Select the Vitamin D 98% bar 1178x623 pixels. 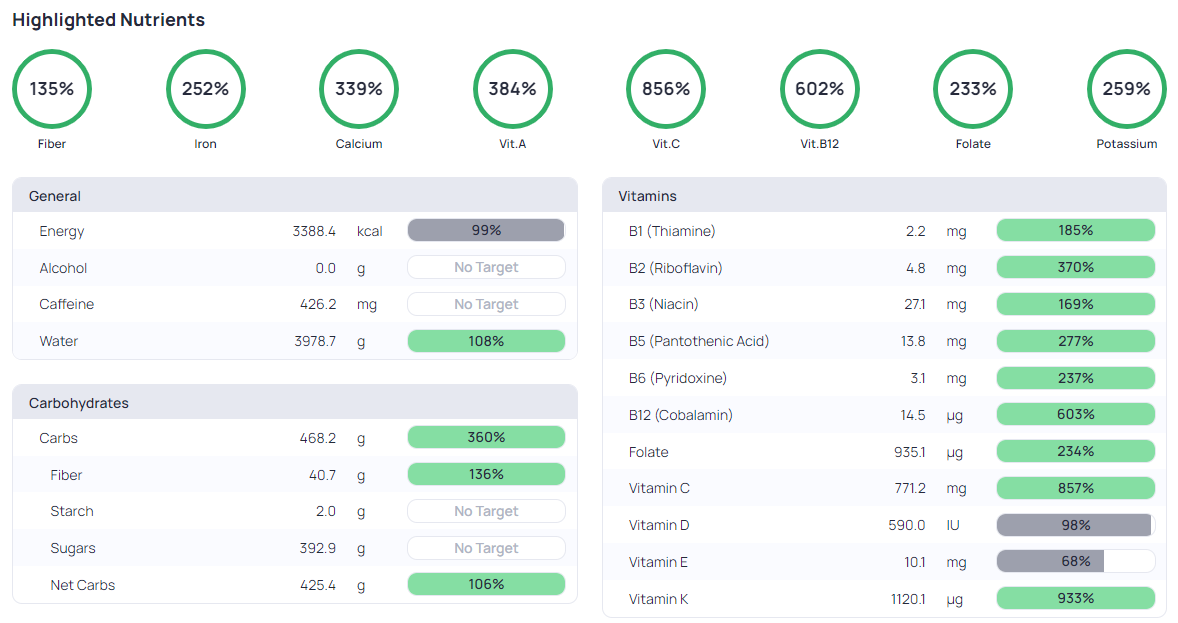1075,525
